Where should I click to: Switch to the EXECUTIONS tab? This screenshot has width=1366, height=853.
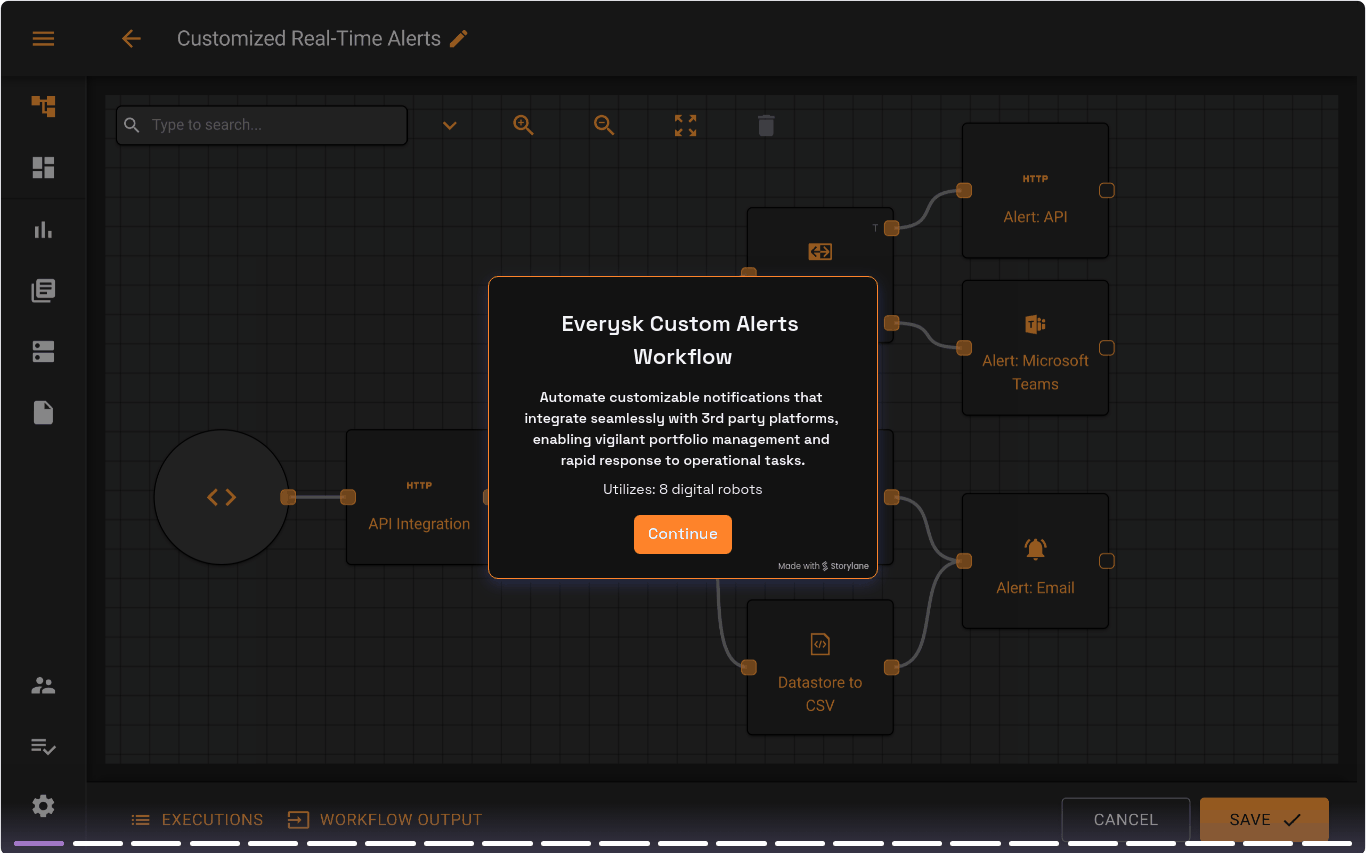coord(197,819)
